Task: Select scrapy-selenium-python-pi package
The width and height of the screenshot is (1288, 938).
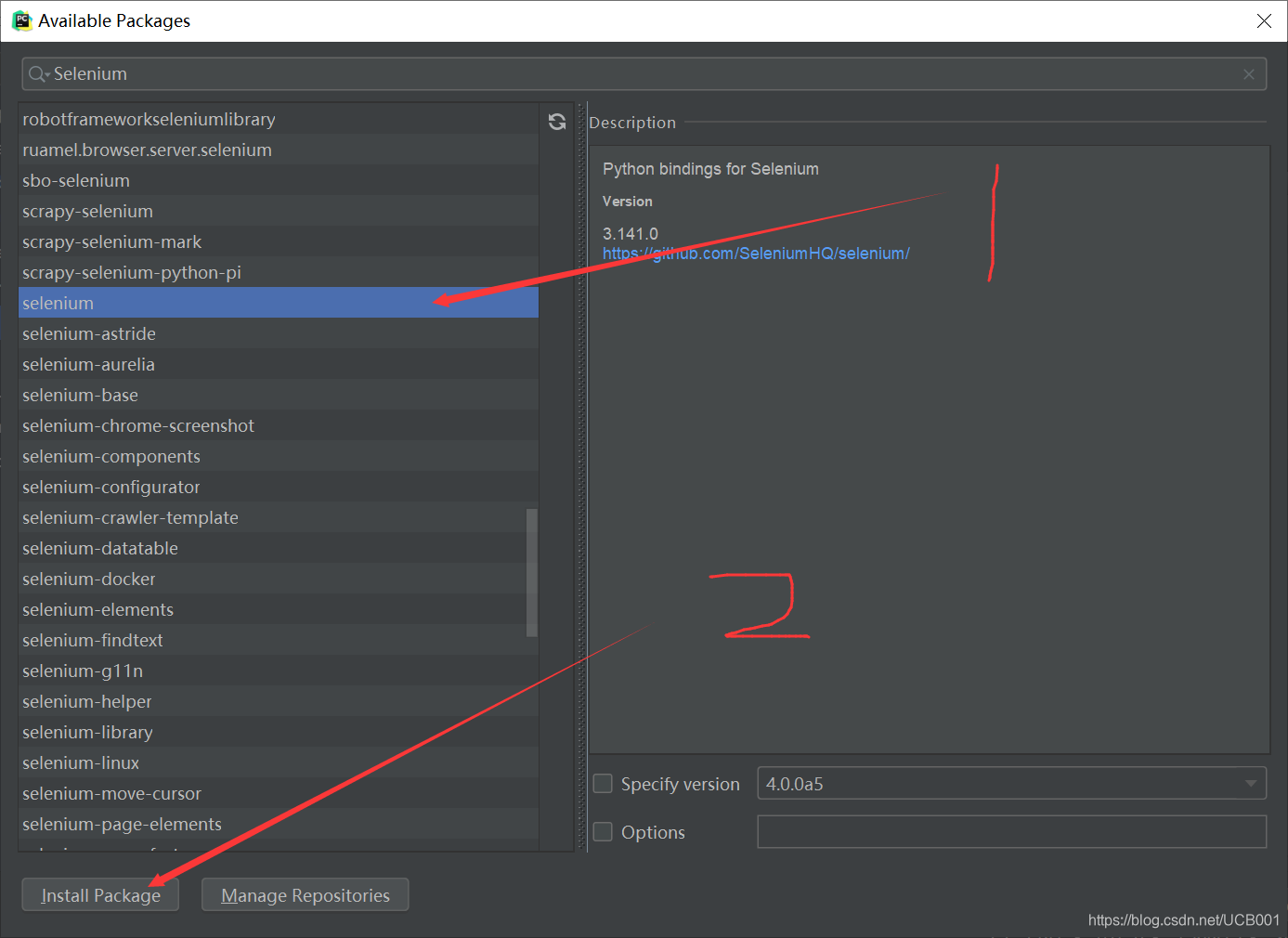Action: click(279, 272)
